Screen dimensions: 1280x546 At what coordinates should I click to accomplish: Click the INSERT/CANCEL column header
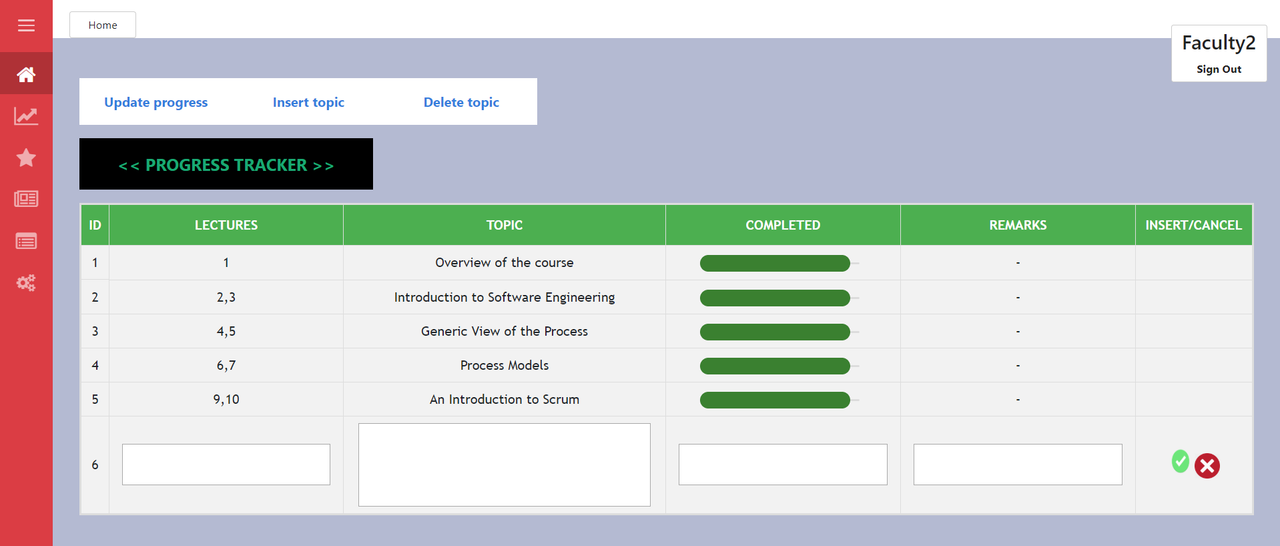point(1194,225)
